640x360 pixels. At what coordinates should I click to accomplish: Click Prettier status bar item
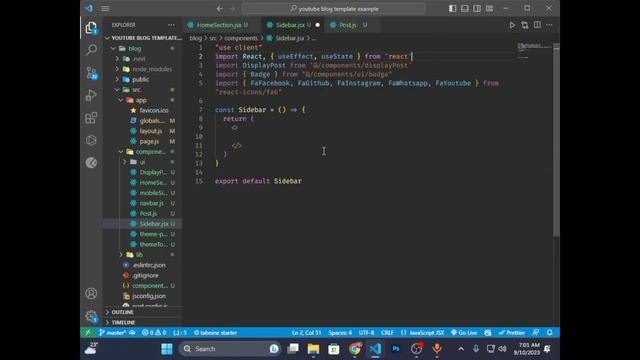pos(511,333)
